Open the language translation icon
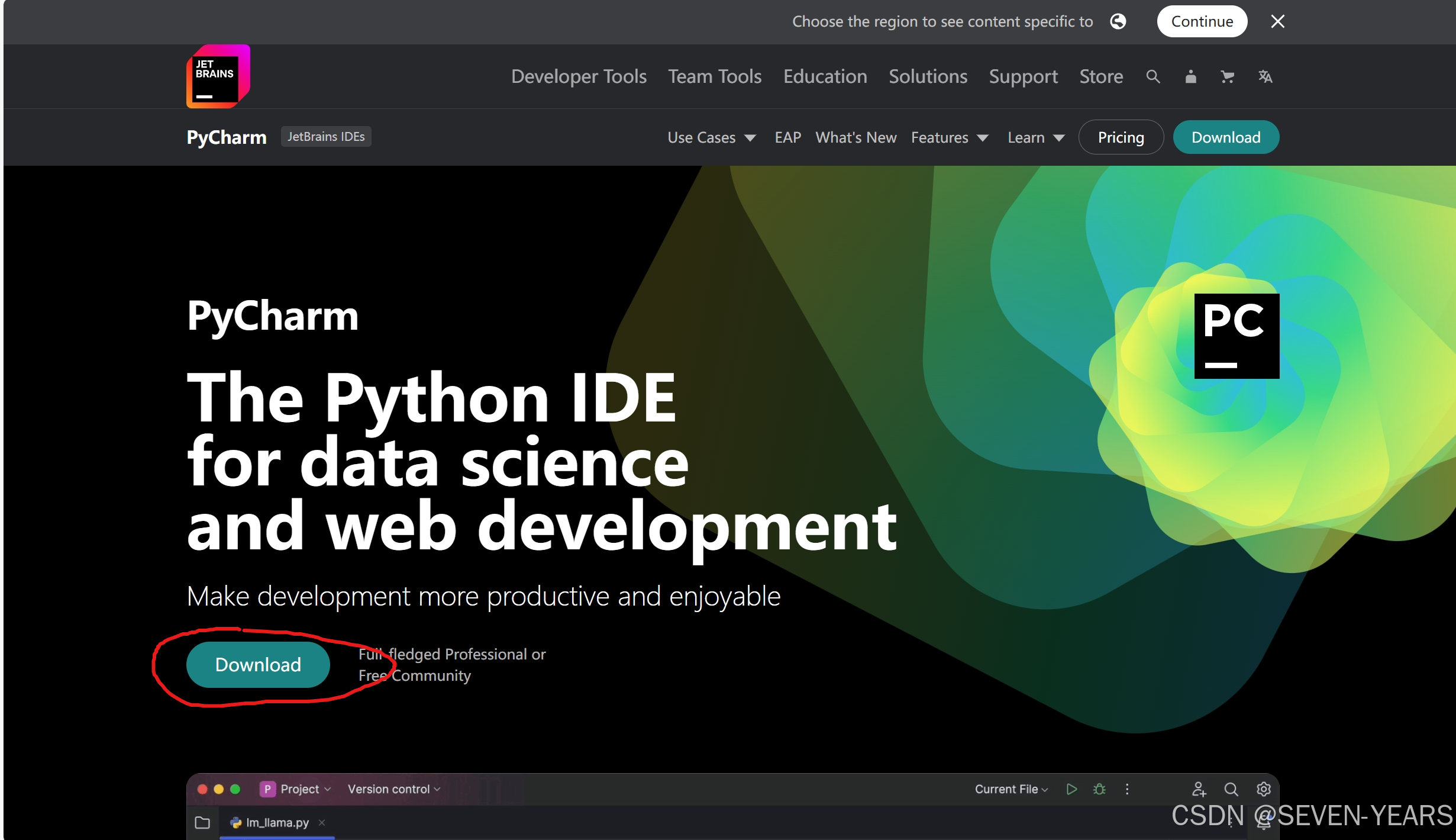The height and width of the screenshot is (840, 1456). (x=1265, y=76)
